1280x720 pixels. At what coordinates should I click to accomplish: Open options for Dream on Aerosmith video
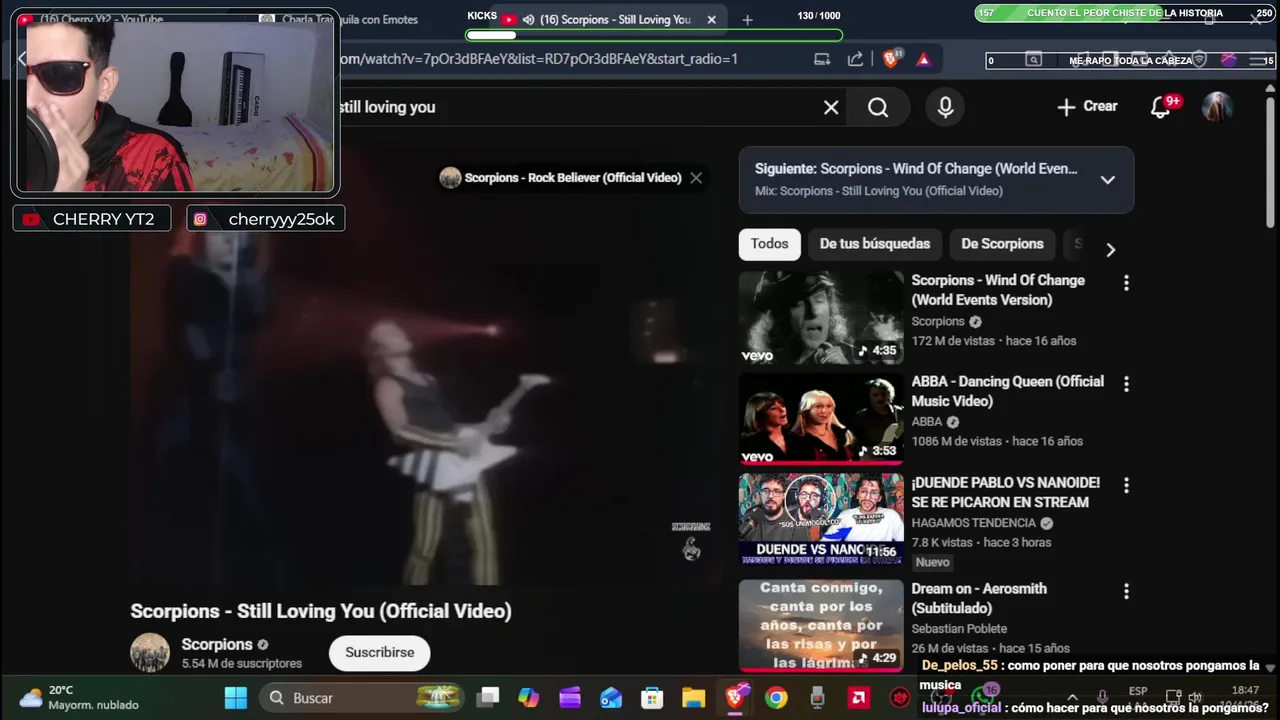point(1126,591)
